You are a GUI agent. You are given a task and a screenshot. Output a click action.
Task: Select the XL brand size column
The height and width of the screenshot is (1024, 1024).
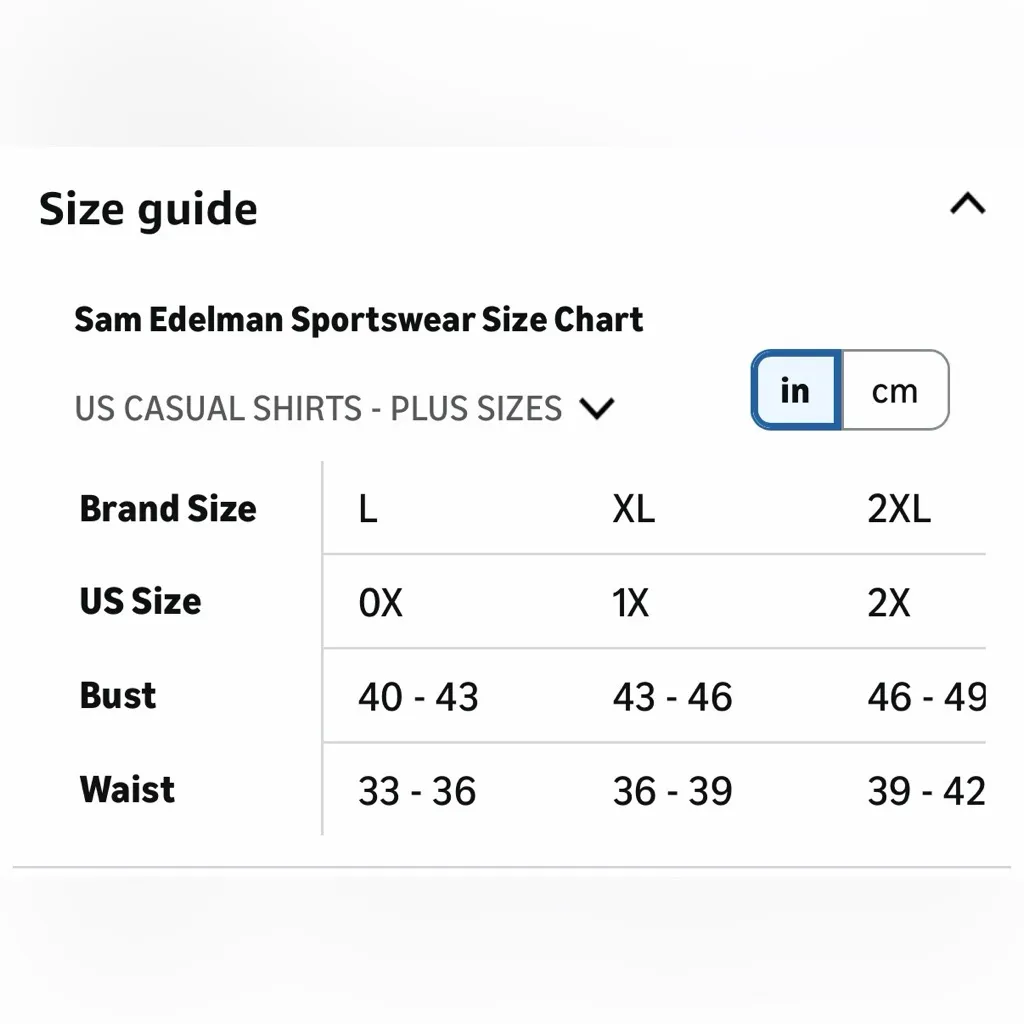point(633,510)
